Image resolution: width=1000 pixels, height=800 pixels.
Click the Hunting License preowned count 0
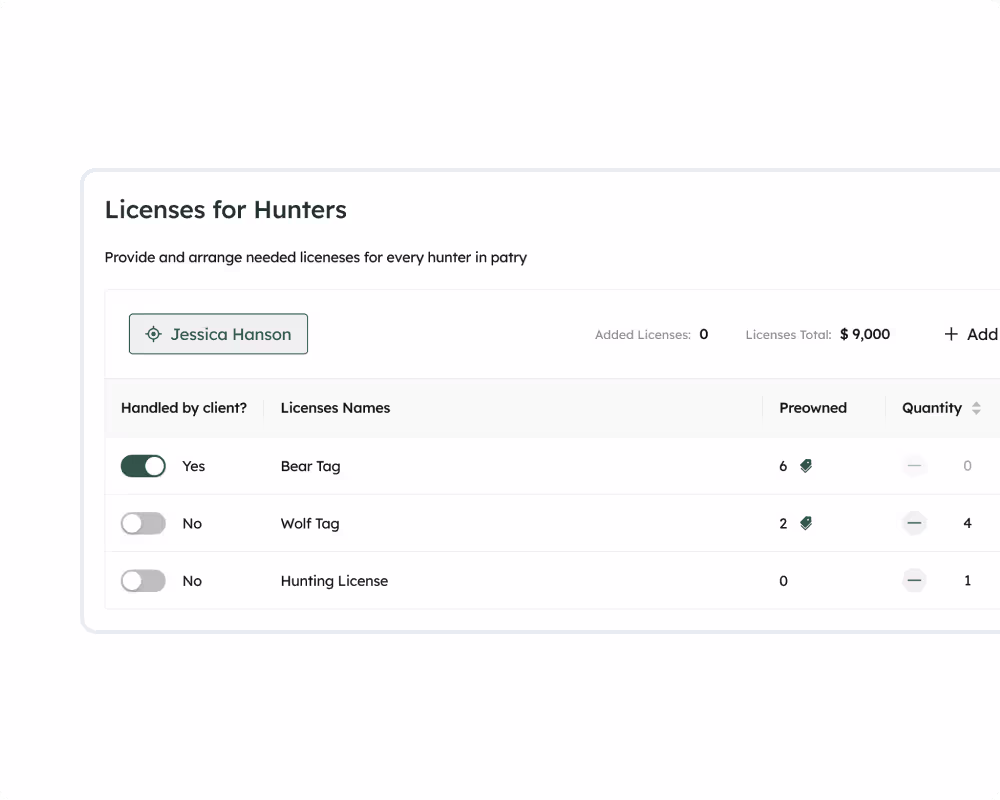[x=783, y=581]
